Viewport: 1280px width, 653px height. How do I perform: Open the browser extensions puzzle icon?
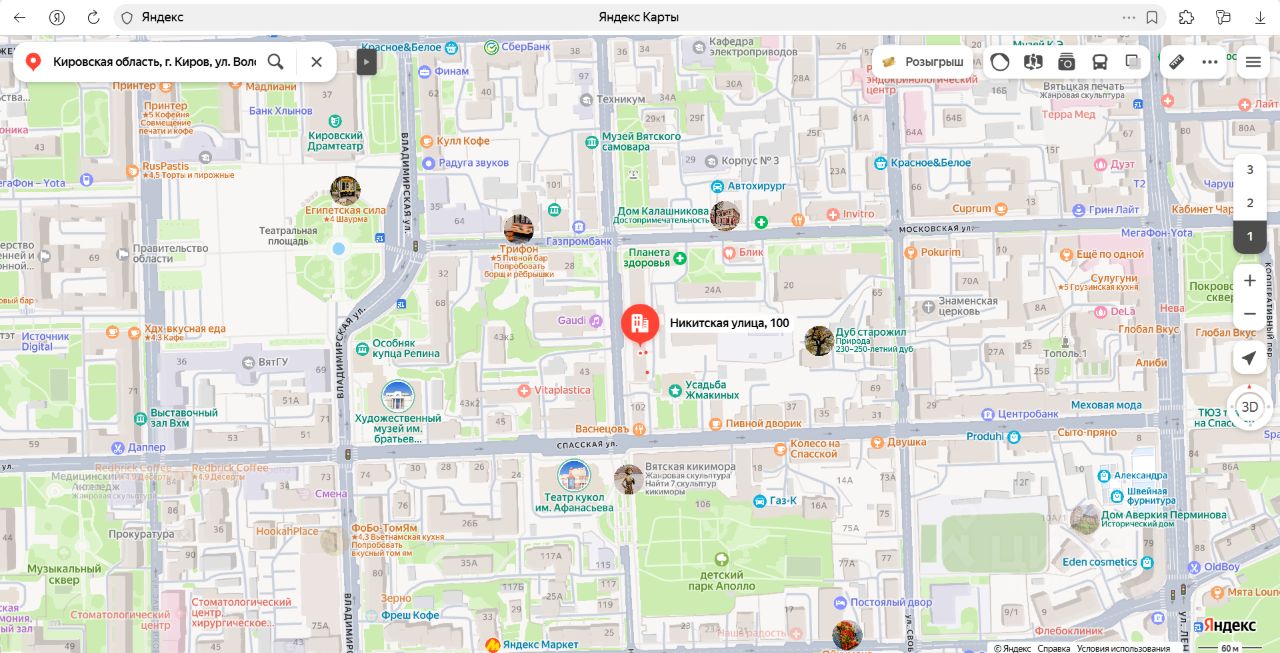1186,17
